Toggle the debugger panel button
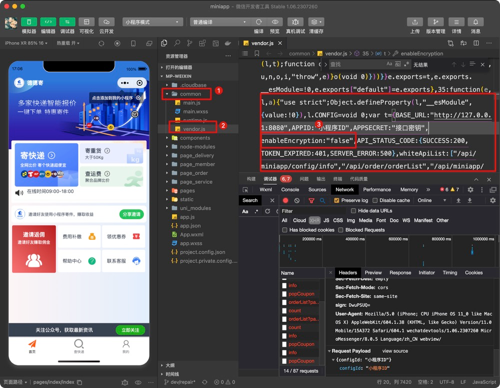 tap(67, 22)
